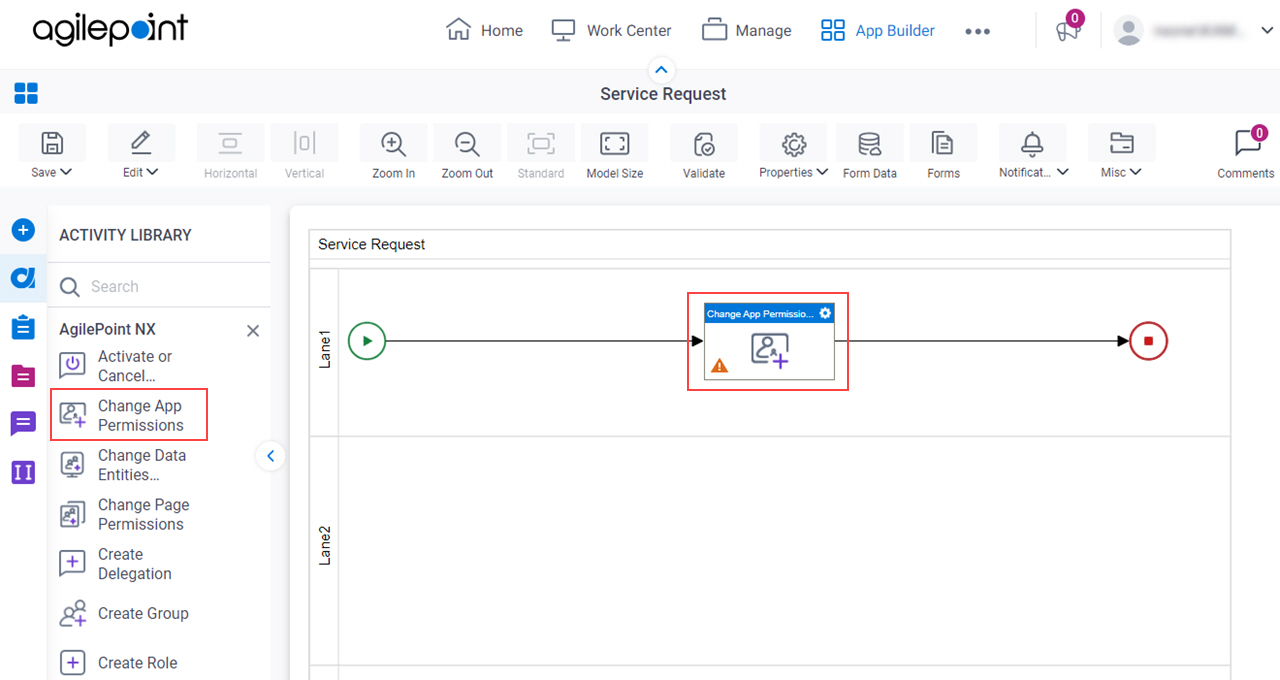
Task: Go to Home in top navigation
Action: tap(484, 30)
